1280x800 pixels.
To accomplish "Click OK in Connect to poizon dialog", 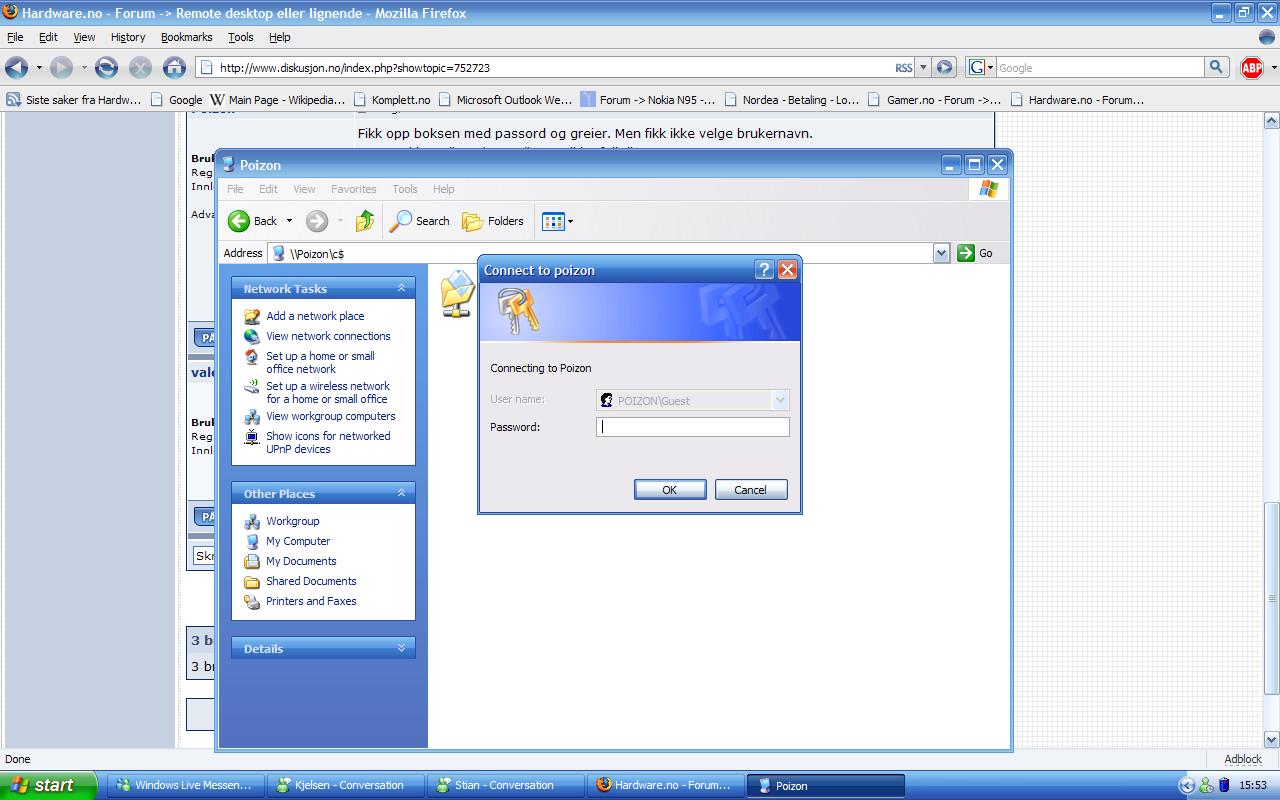I will coord(670,490).
